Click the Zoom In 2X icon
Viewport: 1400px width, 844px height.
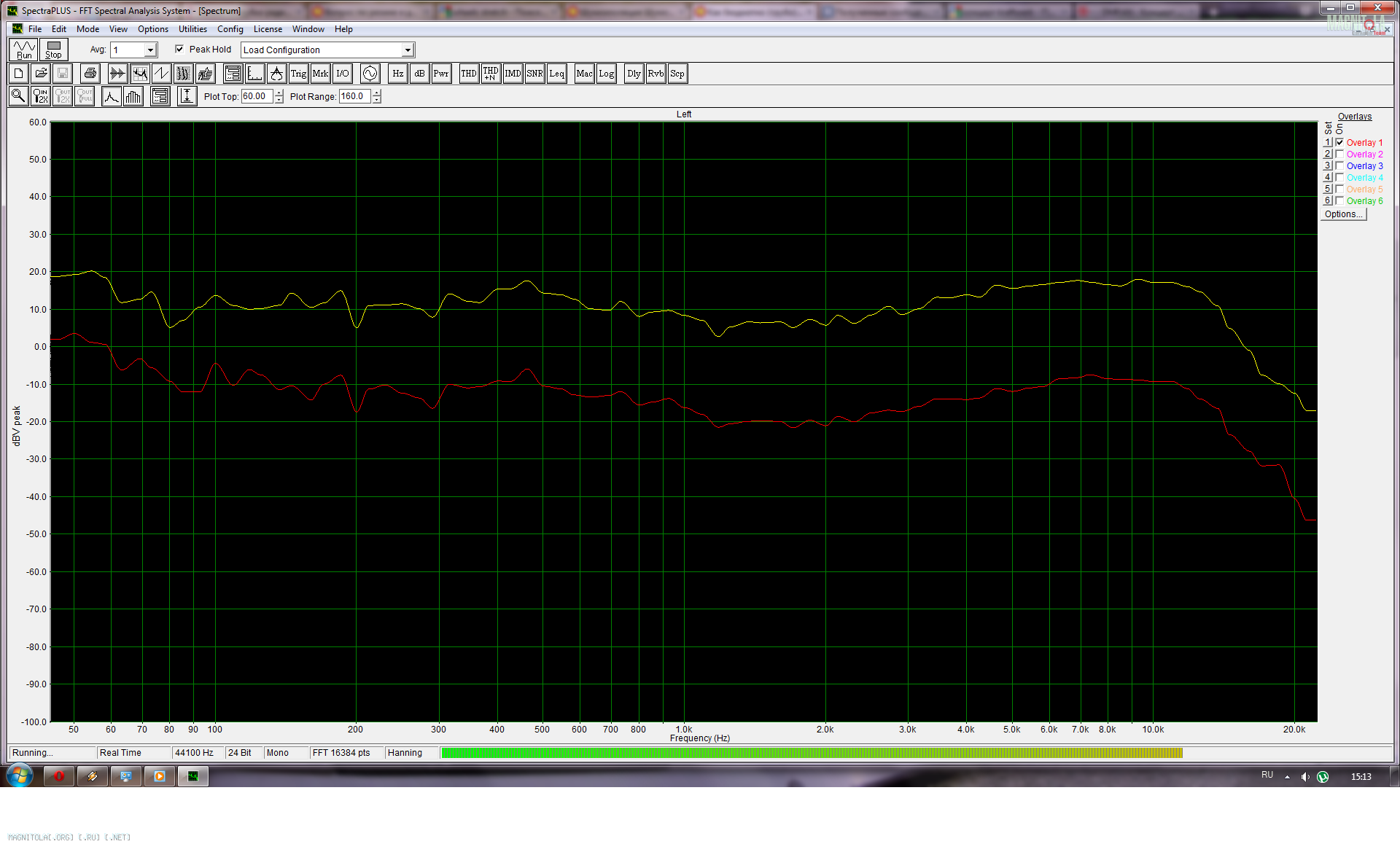[x=41, y=96]
